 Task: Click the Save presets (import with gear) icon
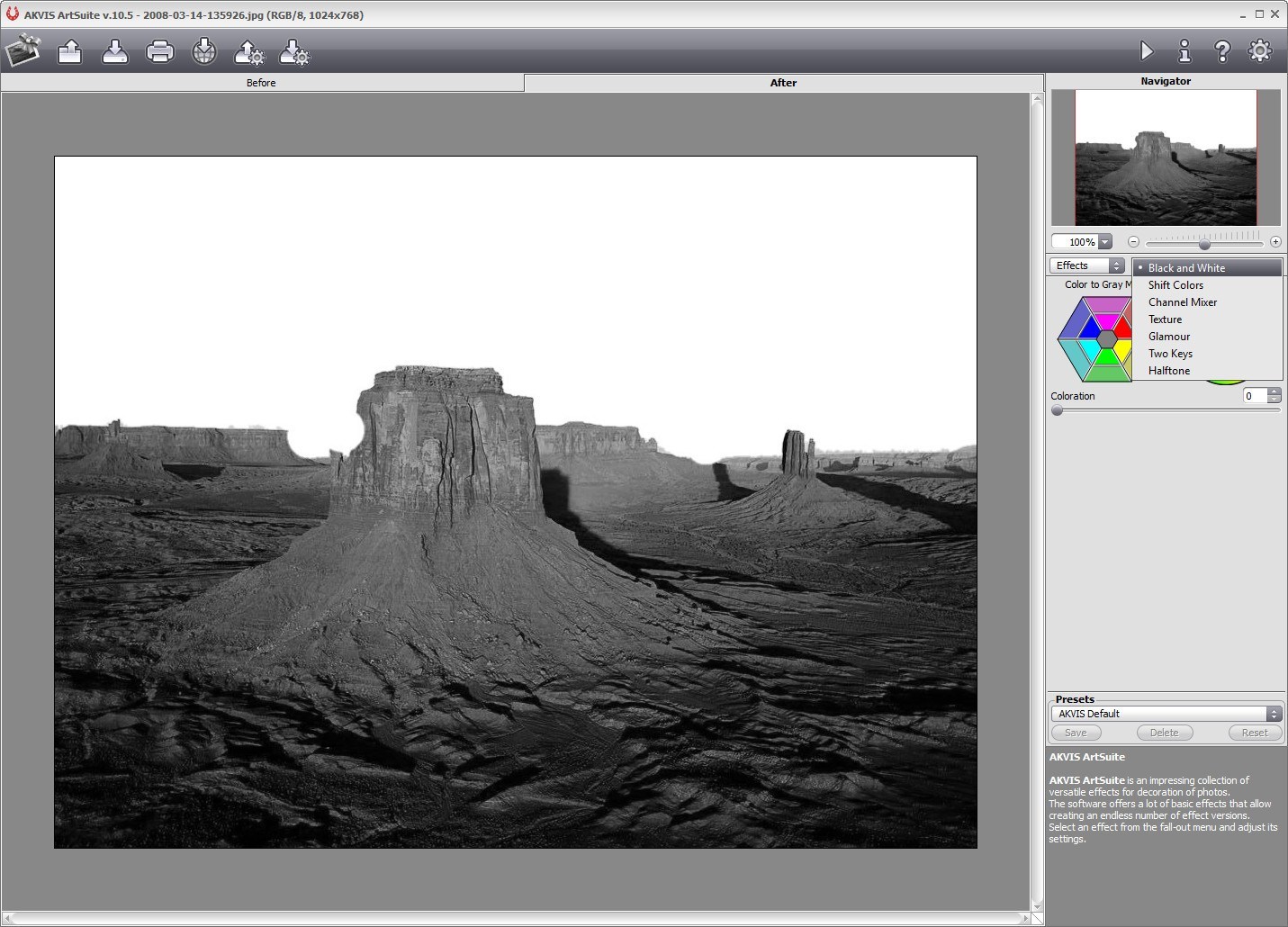pos(294,52)
